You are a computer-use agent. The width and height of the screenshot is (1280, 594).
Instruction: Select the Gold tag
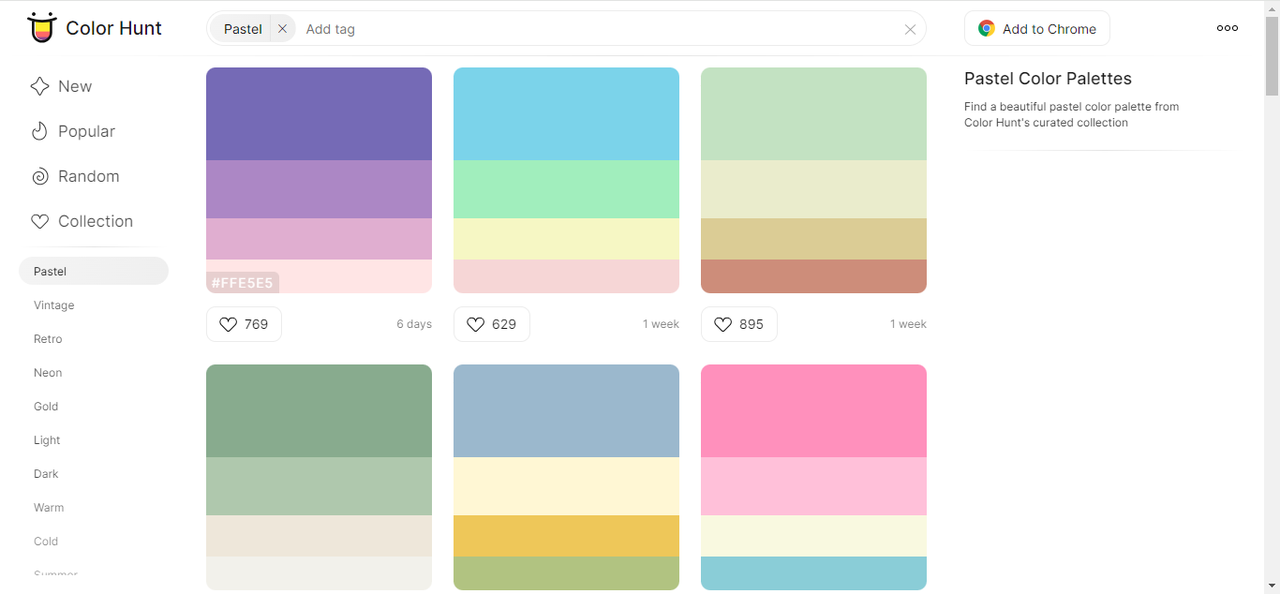(x=46, y=407)
